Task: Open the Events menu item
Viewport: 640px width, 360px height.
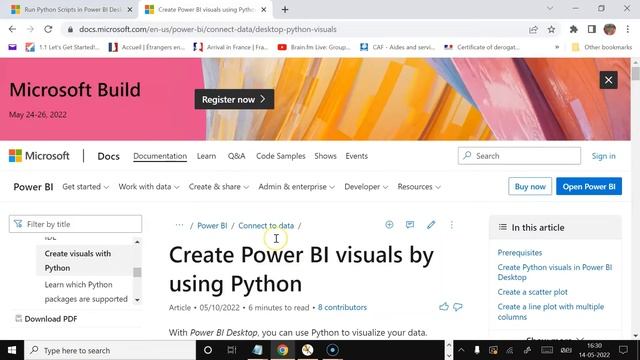Action: [357, 156]
